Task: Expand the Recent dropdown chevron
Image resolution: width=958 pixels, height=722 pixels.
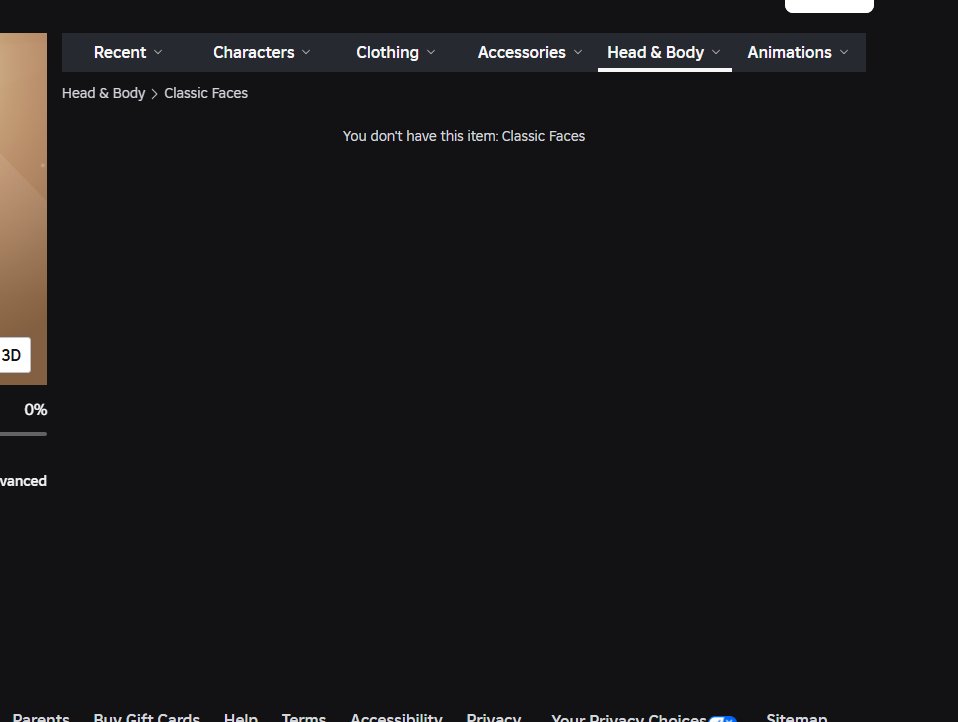Action: click(158, 53)
